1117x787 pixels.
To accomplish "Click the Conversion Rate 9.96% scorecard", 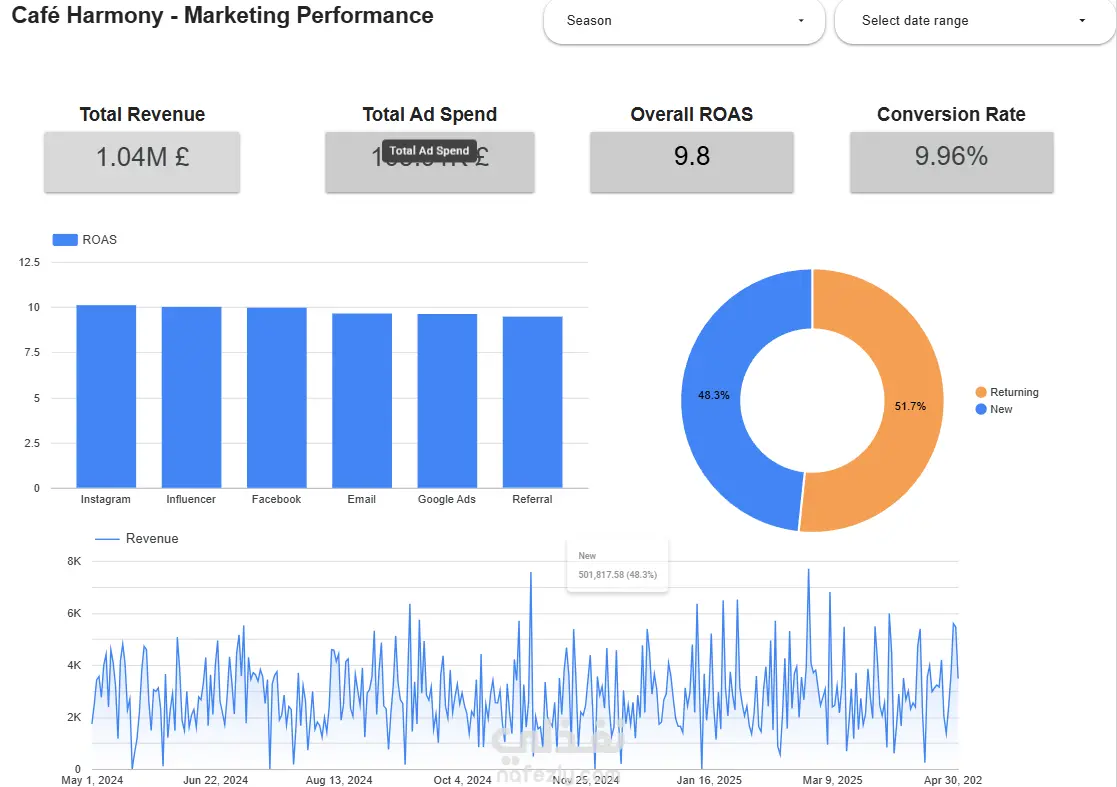I will click(x=951, y=162).
